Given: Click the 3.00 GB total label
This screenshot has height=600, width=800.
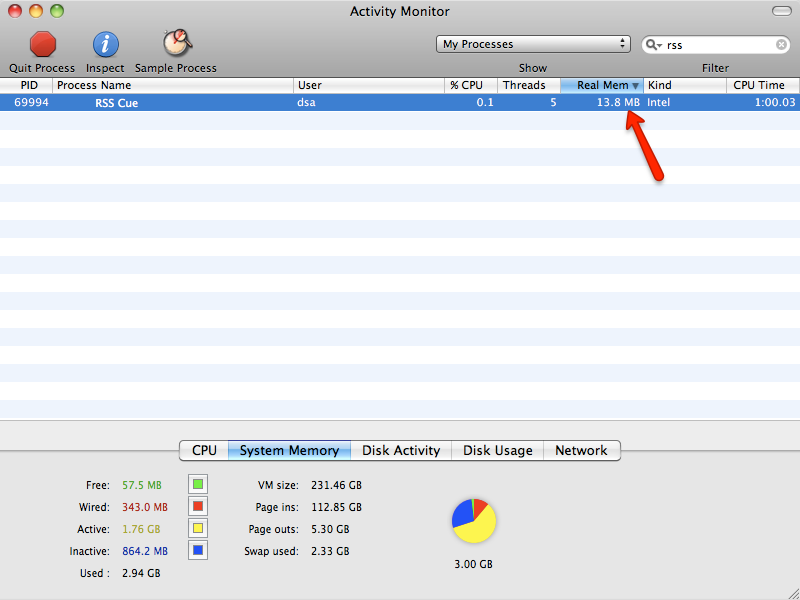Looking at the screenshot, I should 473,564.
